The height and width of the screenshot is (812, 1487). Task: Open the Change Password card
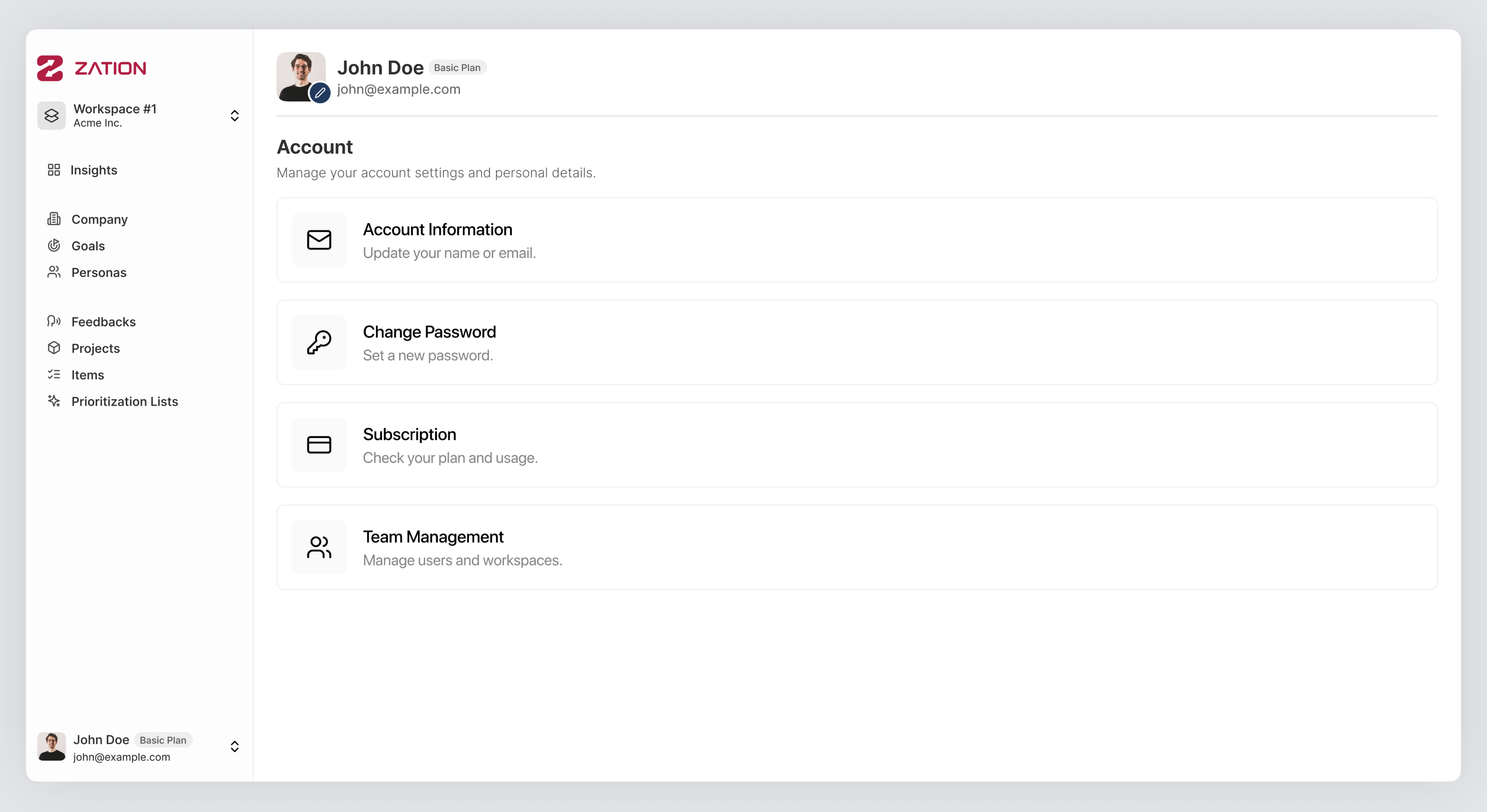(857, 342)
